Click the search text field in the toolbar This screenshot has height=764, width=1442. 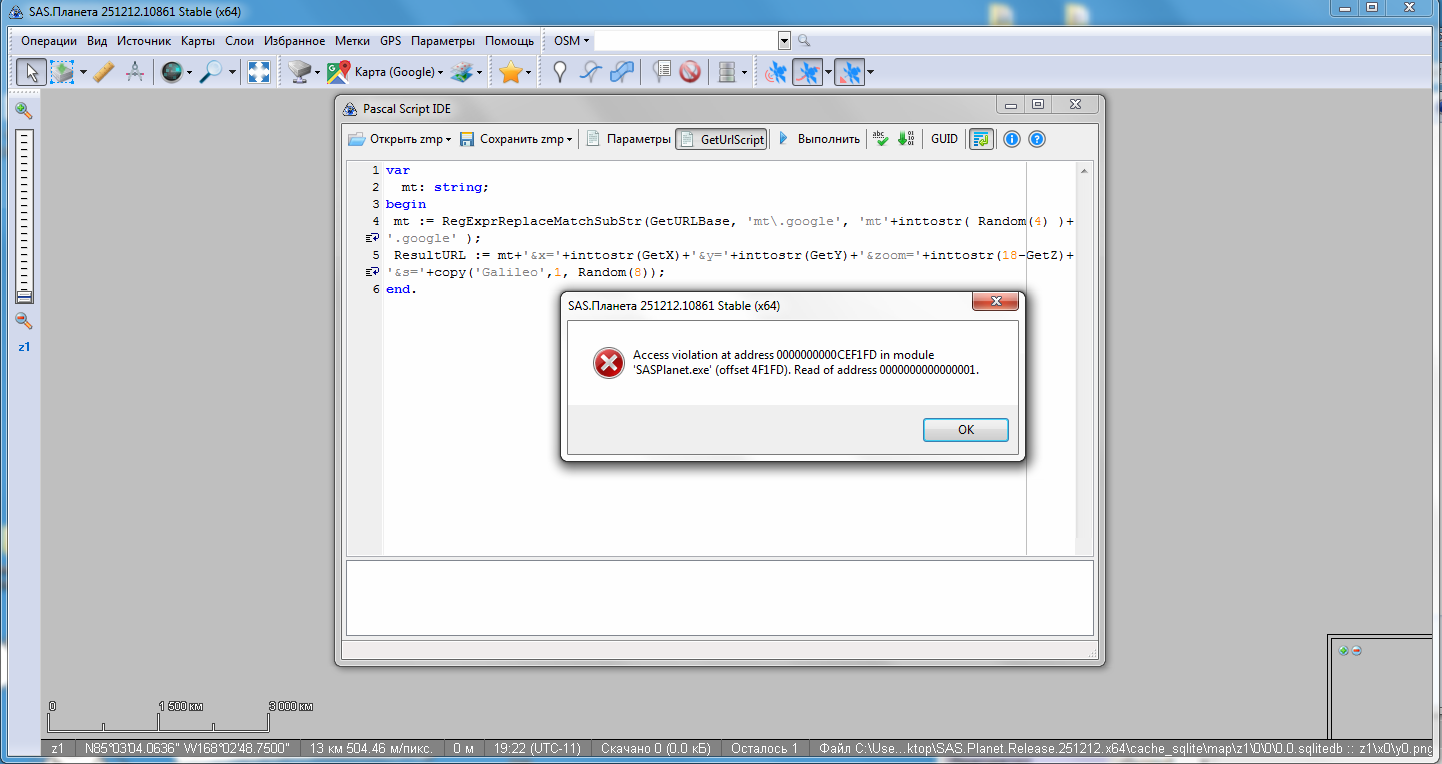685,41
